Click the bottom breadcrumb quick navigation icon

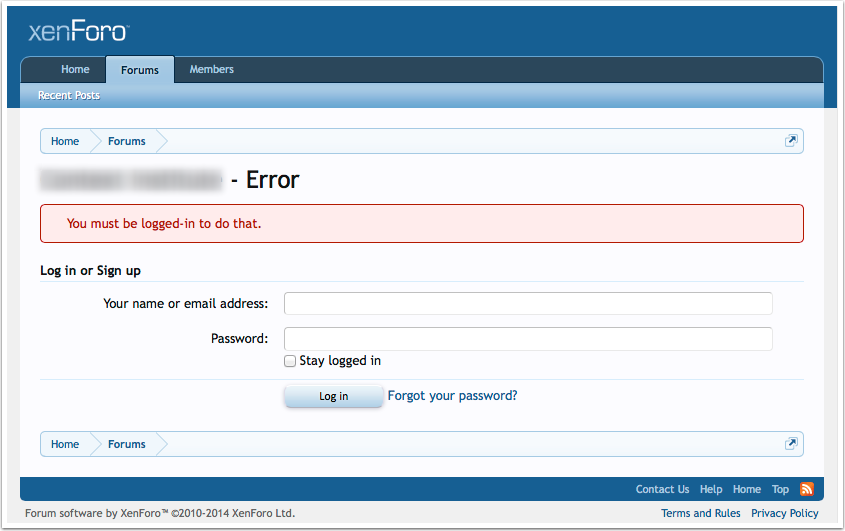coord(791,444)
